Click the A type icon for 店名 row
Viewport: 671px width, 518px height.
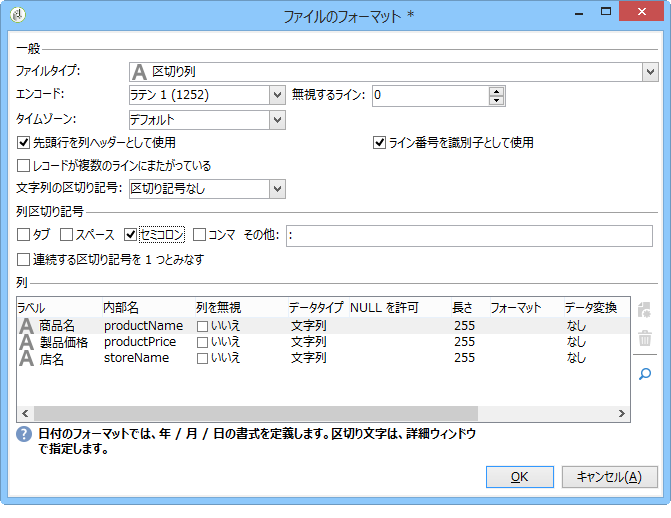point(26,358)
